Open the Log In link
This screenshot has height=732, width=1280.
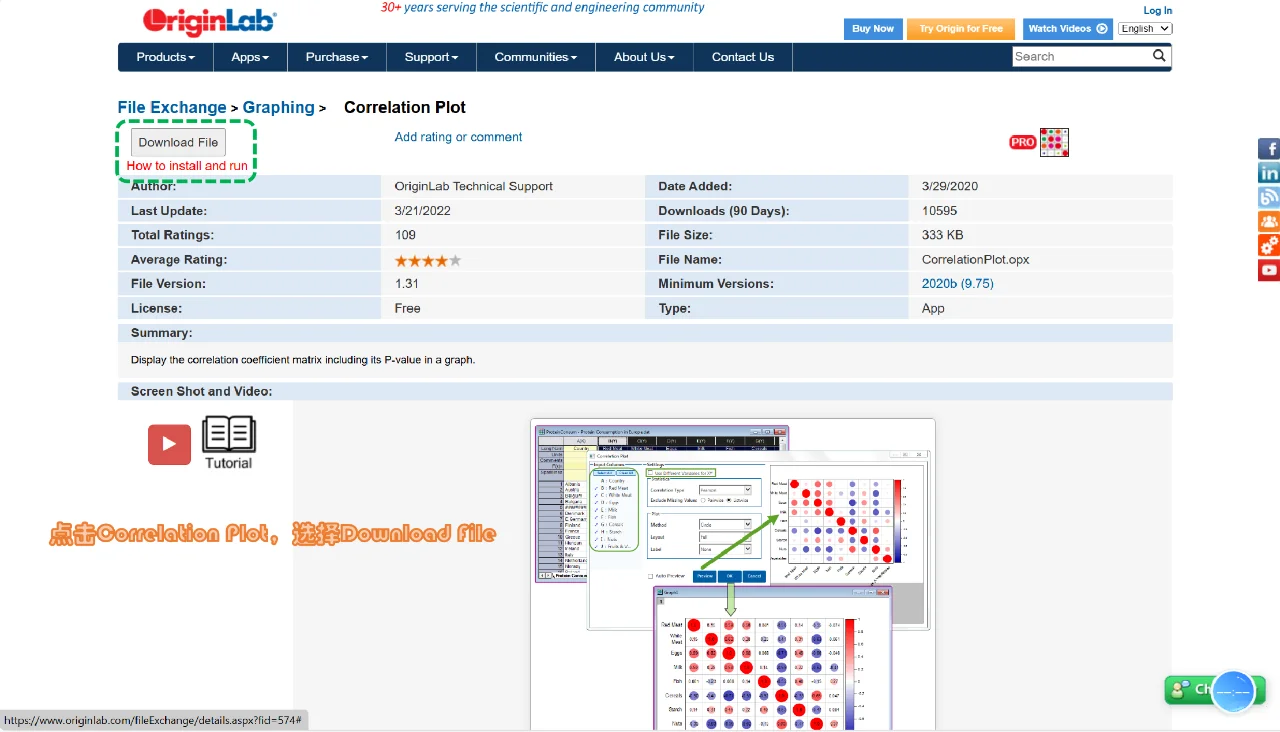pyautogui.click(x=1158, y=10)
